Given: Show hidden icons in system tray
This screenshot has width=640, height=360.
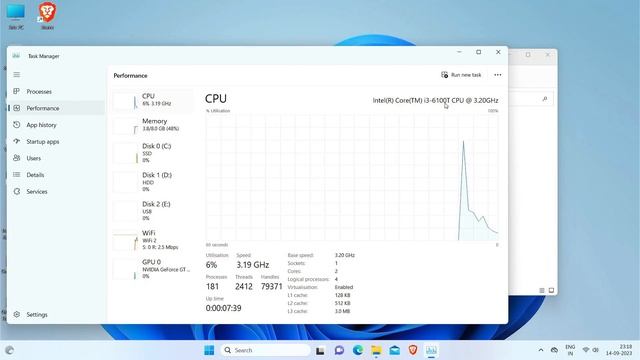Looking at the screenshot, I should [x=541, y=350].
